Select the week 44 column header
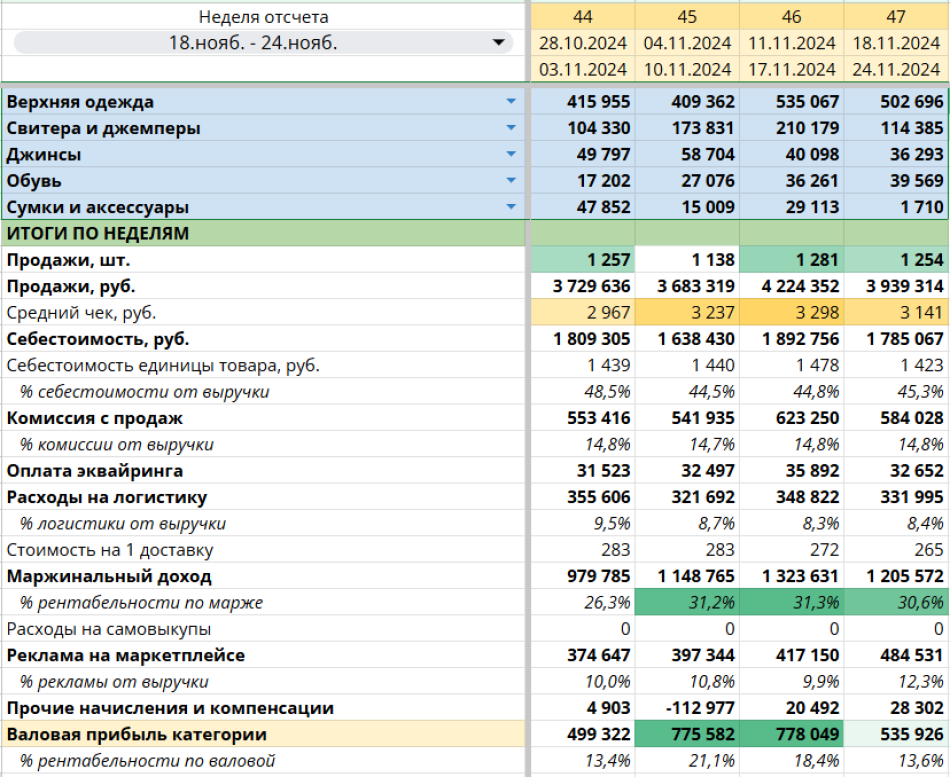950x777 pixels. click(583, 17)
